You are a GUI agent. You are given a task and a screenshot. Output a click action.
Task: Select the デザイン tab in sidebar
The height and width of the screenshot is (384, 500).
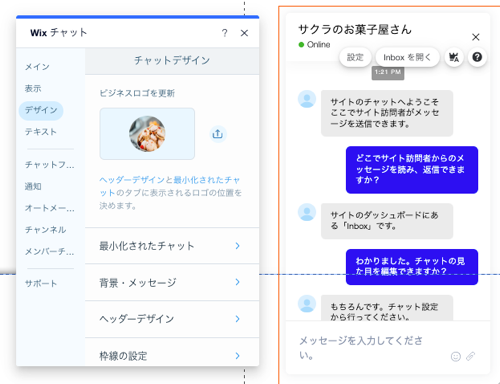tap(41, 110)
